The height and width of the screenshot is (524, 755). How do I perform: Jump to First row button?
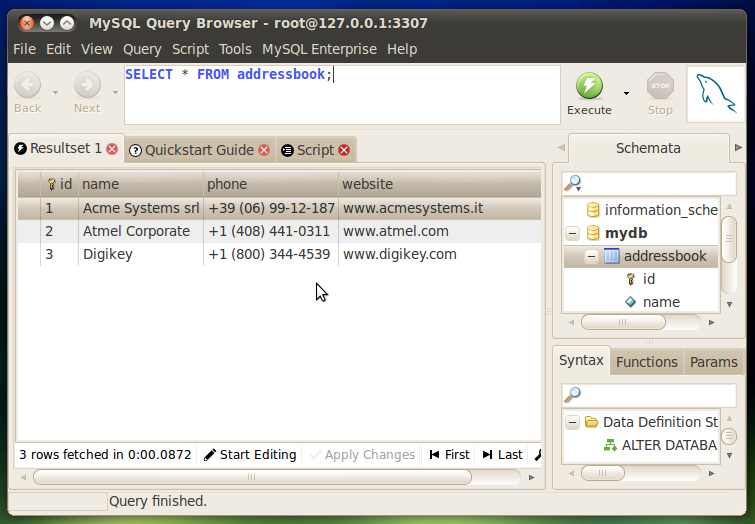(449, 455)
